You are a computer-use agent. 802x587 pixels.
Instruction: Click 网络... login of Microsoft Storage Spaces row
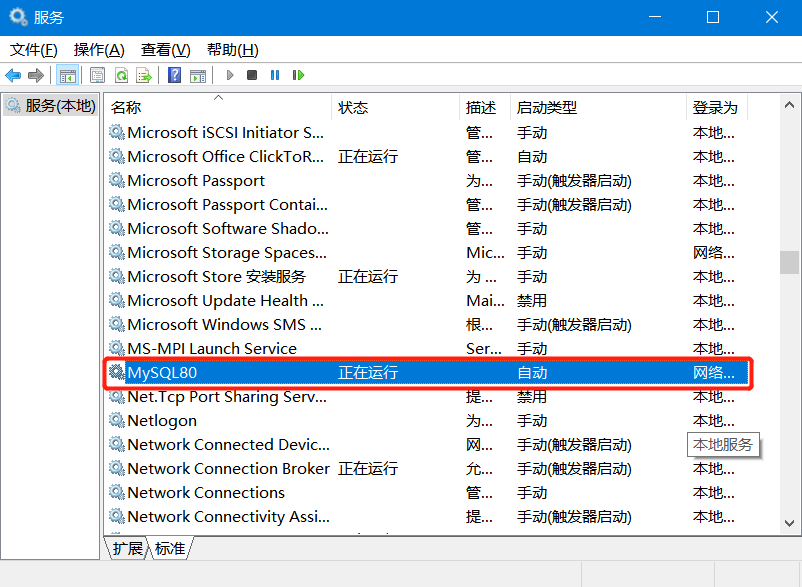(x=714, y=253)
